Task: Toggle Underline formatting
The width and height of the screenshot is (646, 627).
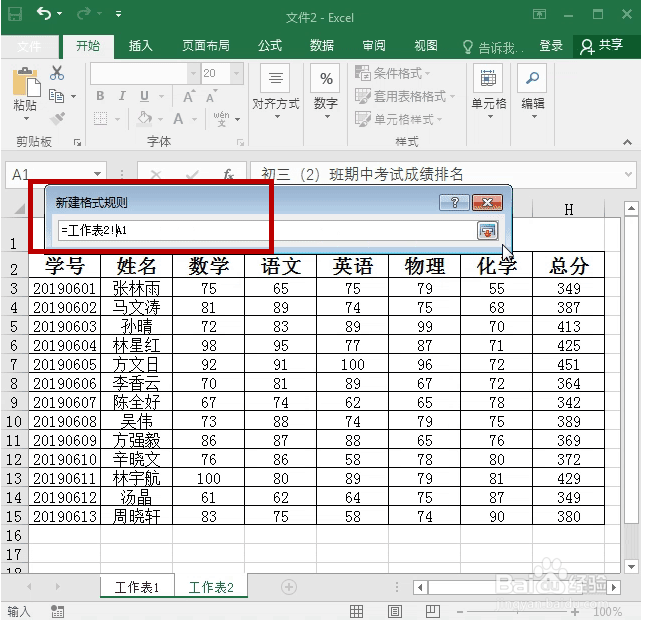Action: coord(144,96)
